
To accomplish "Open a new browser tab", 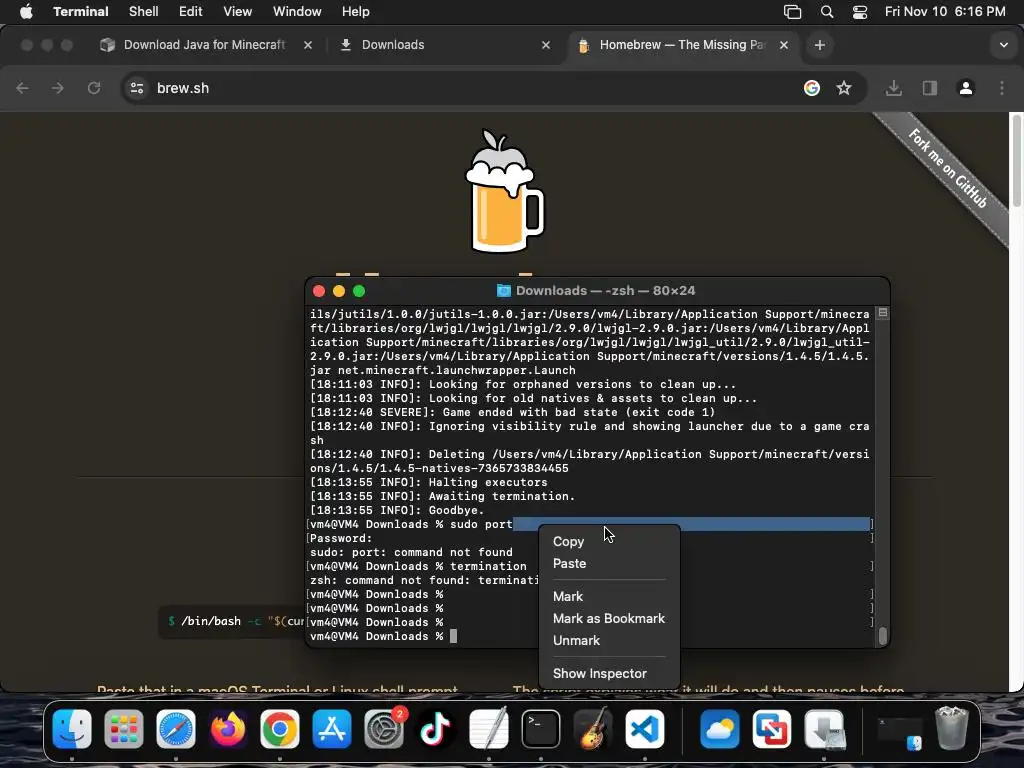I will 820,45.
